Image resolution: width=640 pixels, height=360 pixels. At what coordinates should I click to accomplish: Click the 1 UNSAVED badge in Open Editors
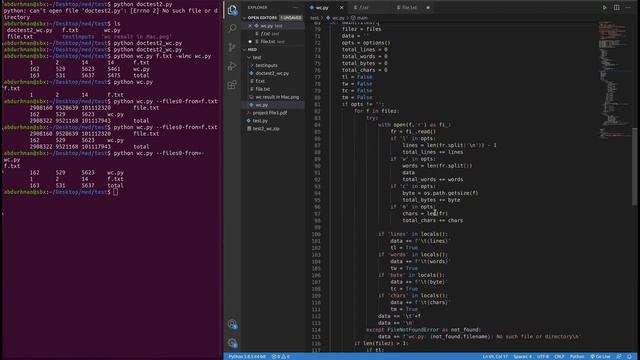point(291,18)
